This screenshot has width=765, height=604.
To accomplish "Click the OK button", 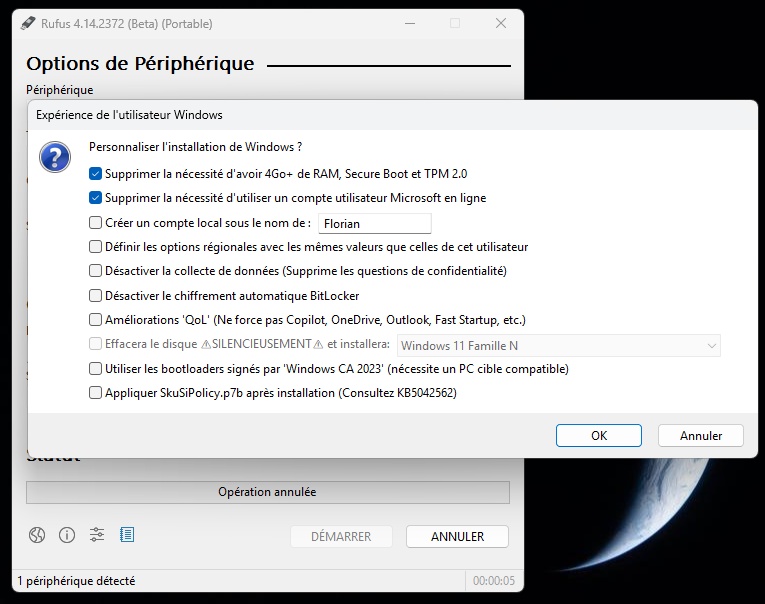I will click(x=599, y=436).
